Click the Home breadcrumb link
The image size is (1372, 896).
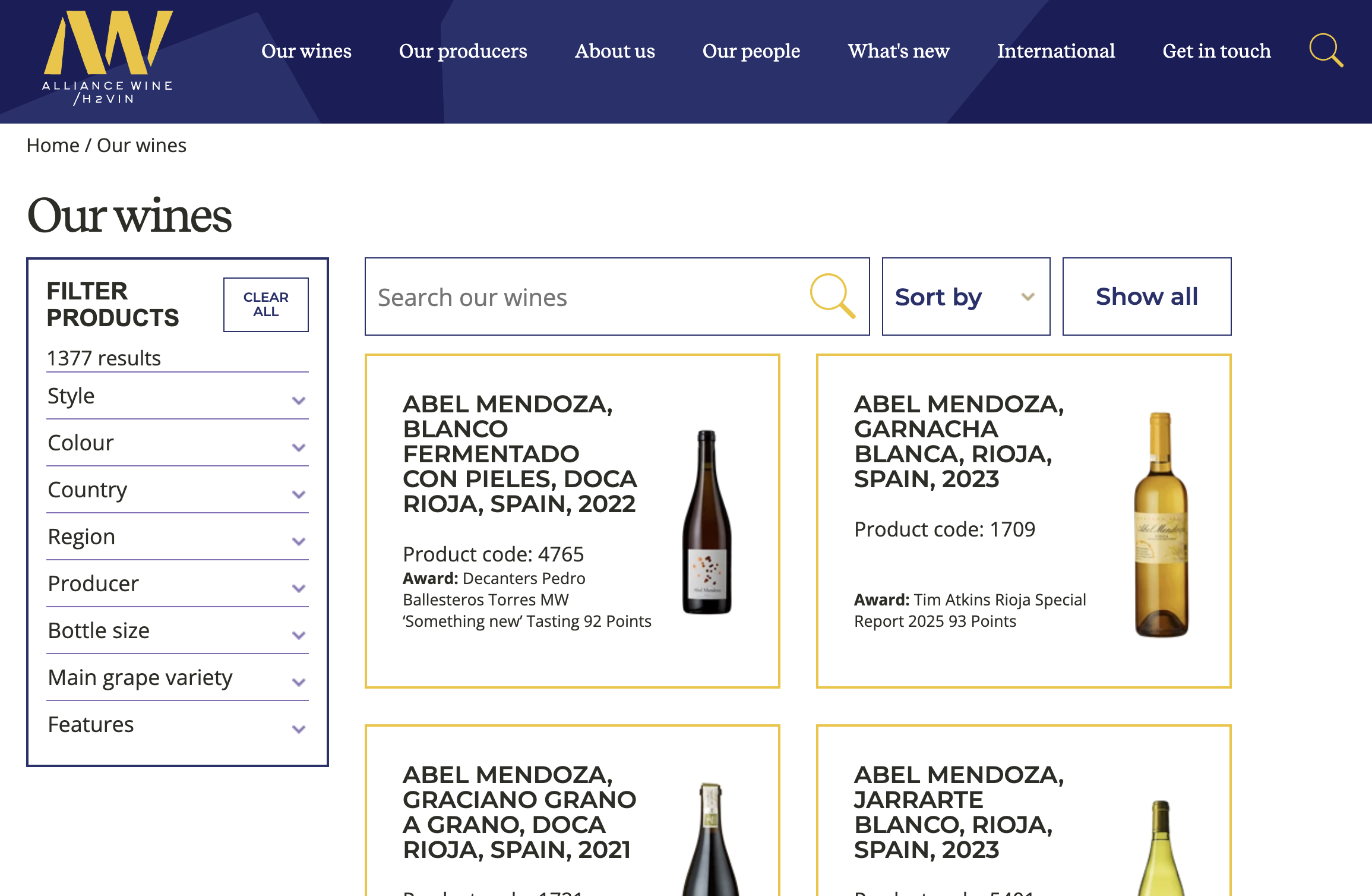pyautogui.click(x=53, y=146)
